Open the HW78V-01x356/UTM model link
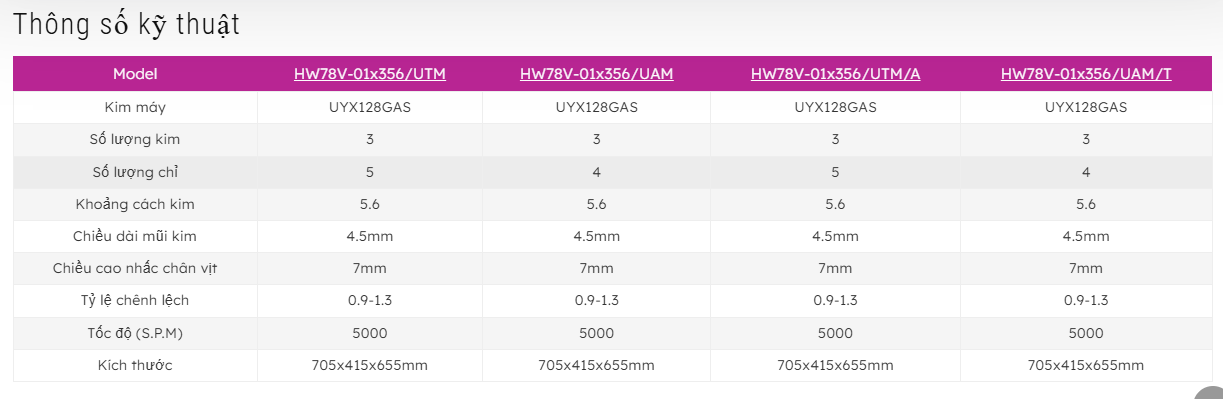 tap(370, 74)
